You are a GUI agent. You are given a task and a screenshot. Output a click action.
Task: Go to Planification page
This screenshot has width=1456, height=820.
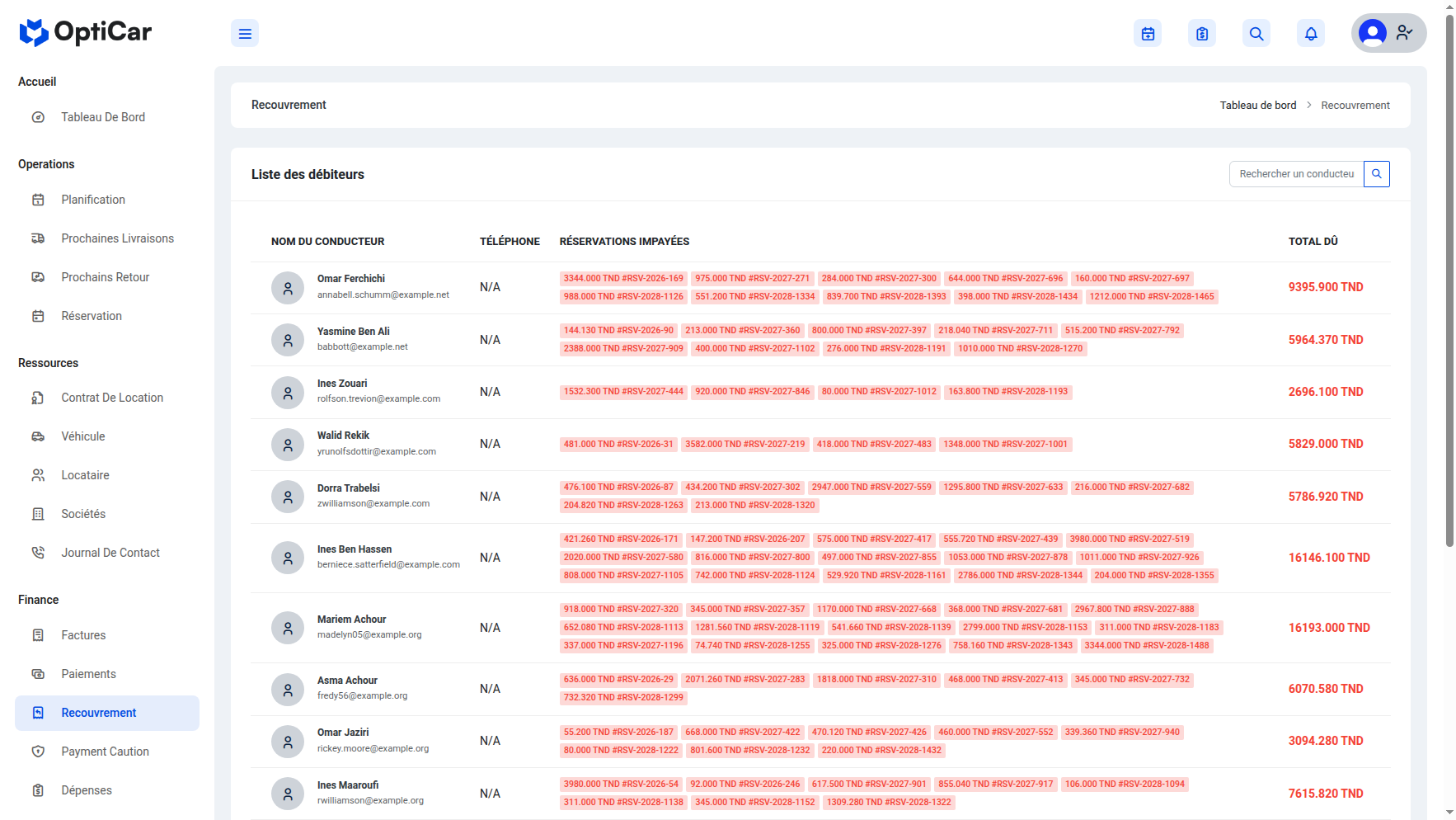[x=107, y=200]
